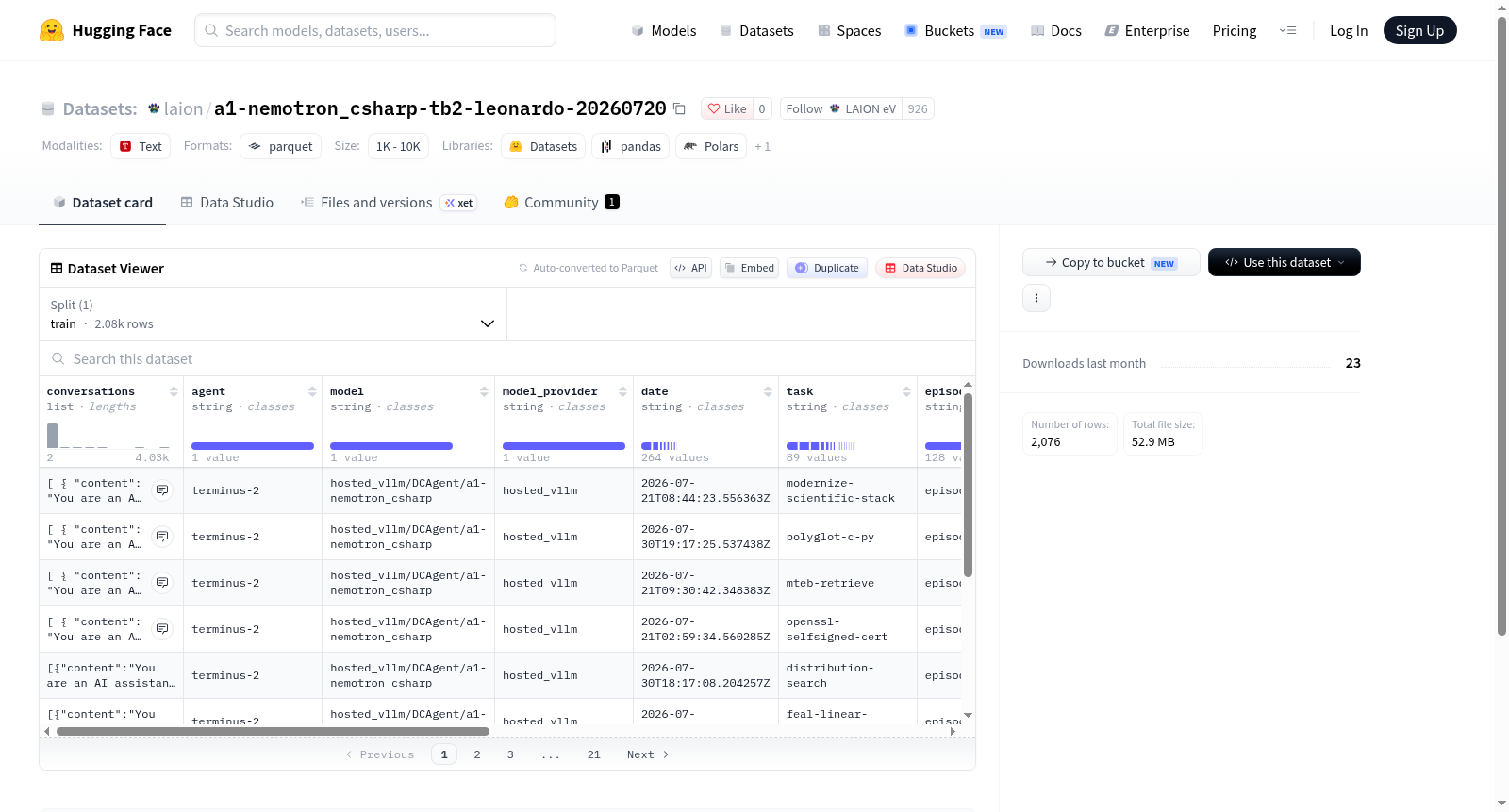Open the Community tab
The image size is (1509, 812).
pos(562,202)
